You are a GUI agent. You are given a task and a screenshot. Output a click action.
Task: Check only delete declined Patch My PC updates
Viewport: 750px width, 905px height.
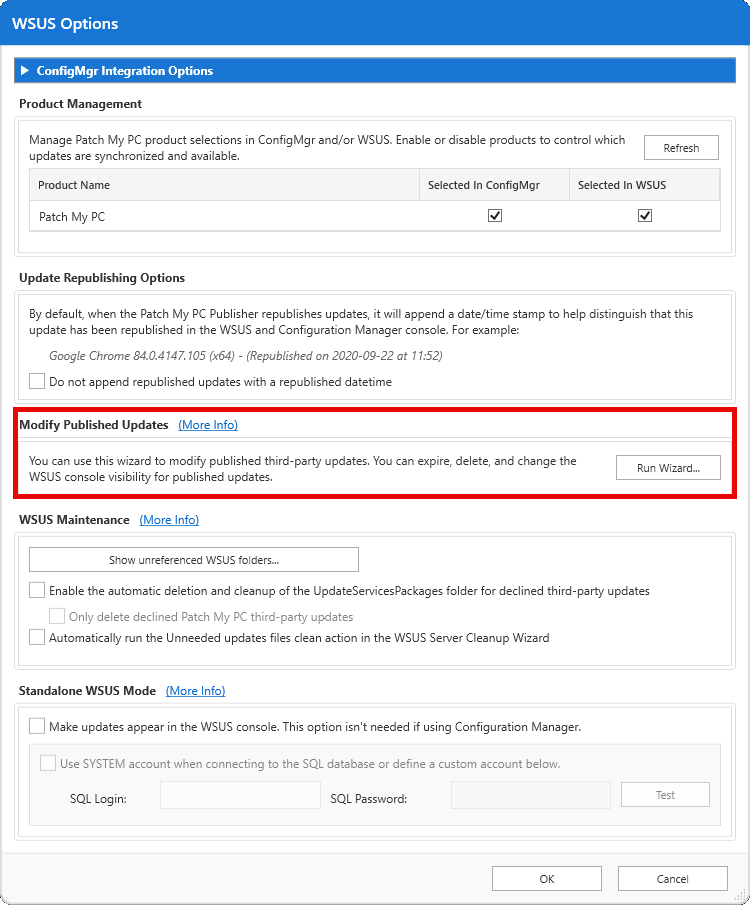click(57, 616)
